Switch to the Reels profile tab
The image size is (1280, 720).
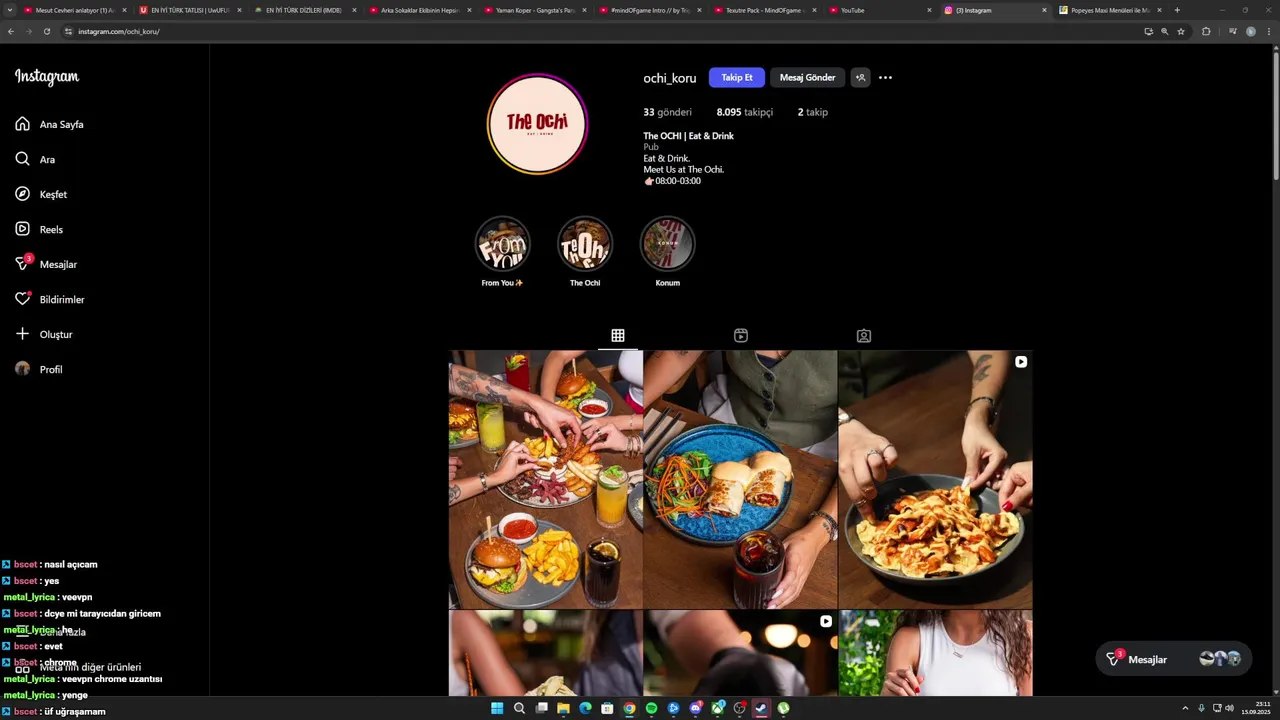(x=741, y=336)
